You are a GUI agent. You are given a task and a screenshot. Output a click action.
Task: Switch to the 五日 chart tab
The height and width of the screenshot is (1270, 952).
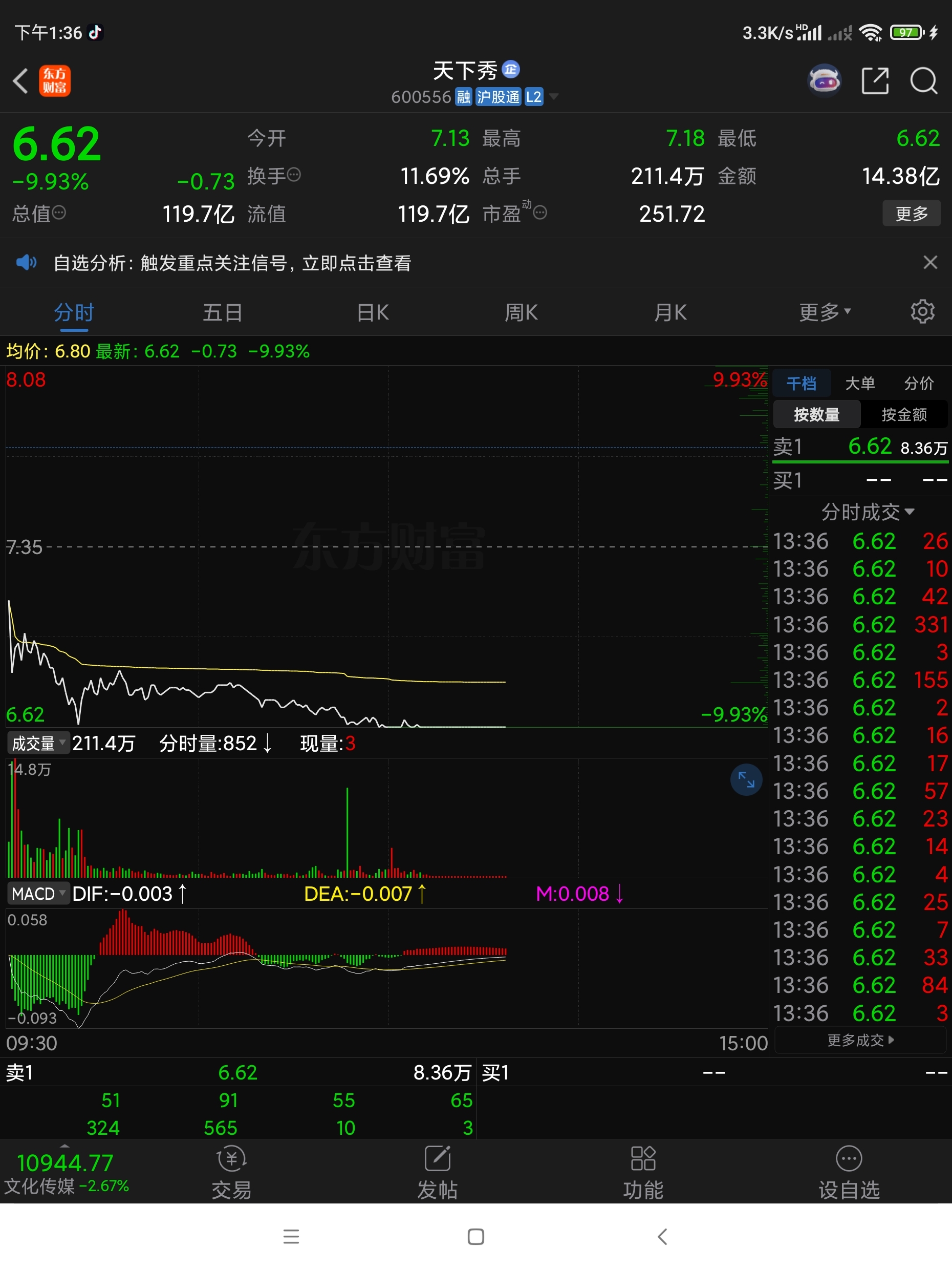coord(223,313)
